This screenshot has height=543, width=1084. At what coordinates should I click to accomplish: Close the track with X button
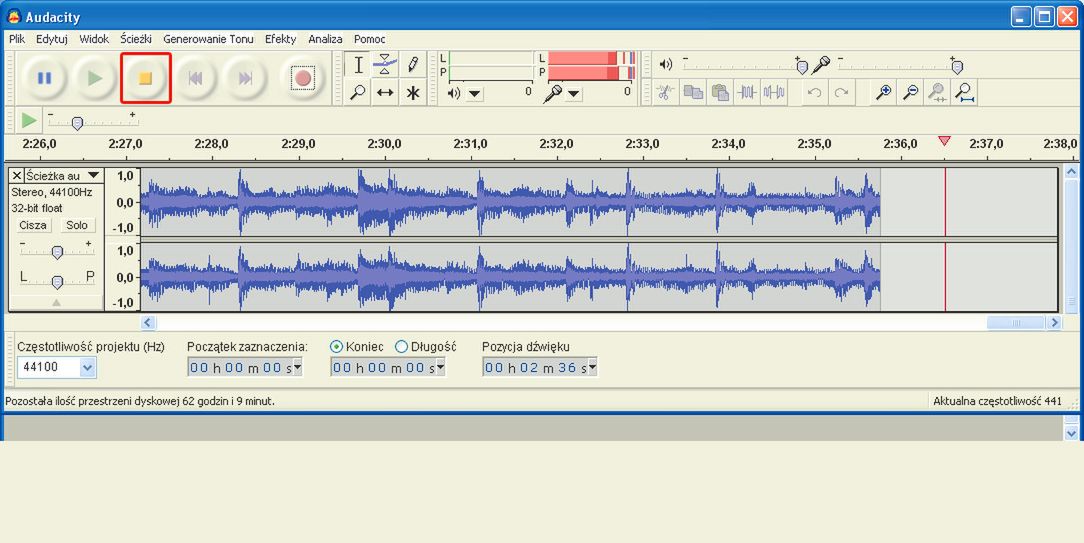(16, 176)
